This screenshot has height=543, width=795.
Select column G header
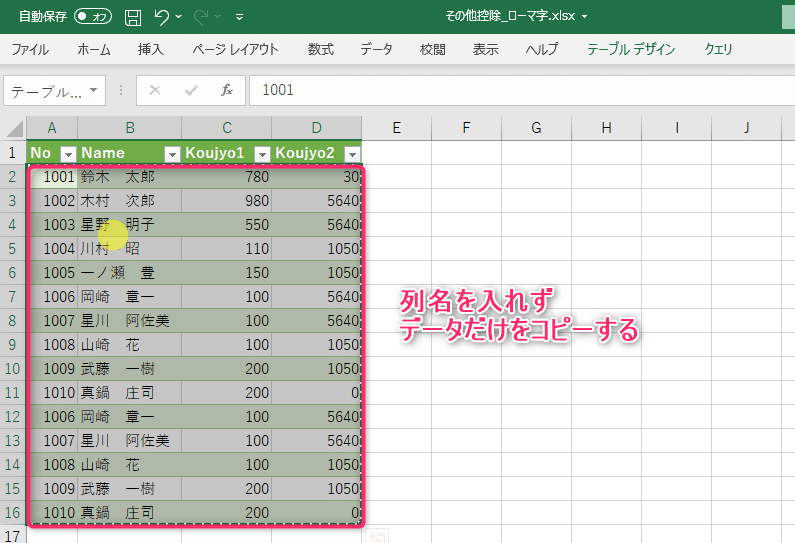[x=536, y=128]
